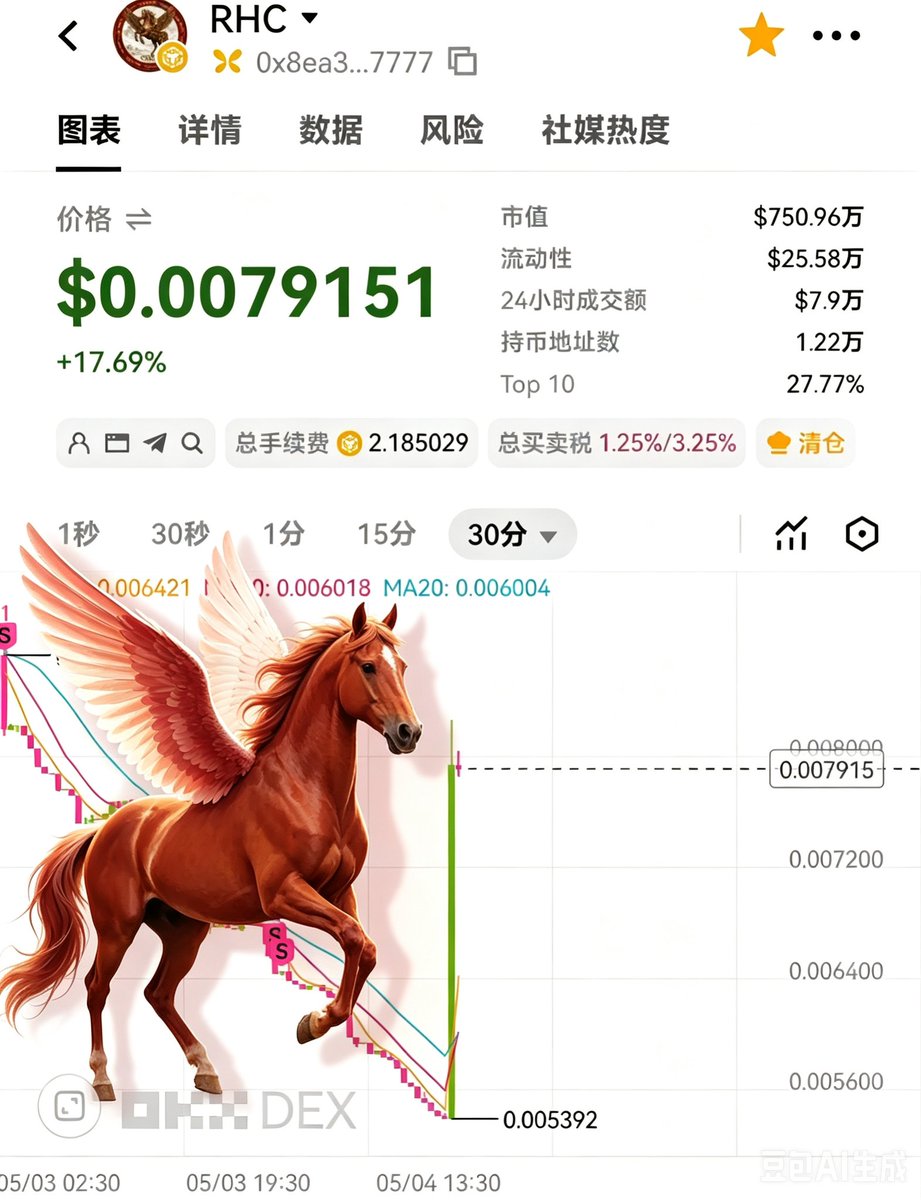Select the 30秒 interval
Image resolution: width=921 pixels, height=1200 pixels.
pyautogui.click(x=181, y=535)
